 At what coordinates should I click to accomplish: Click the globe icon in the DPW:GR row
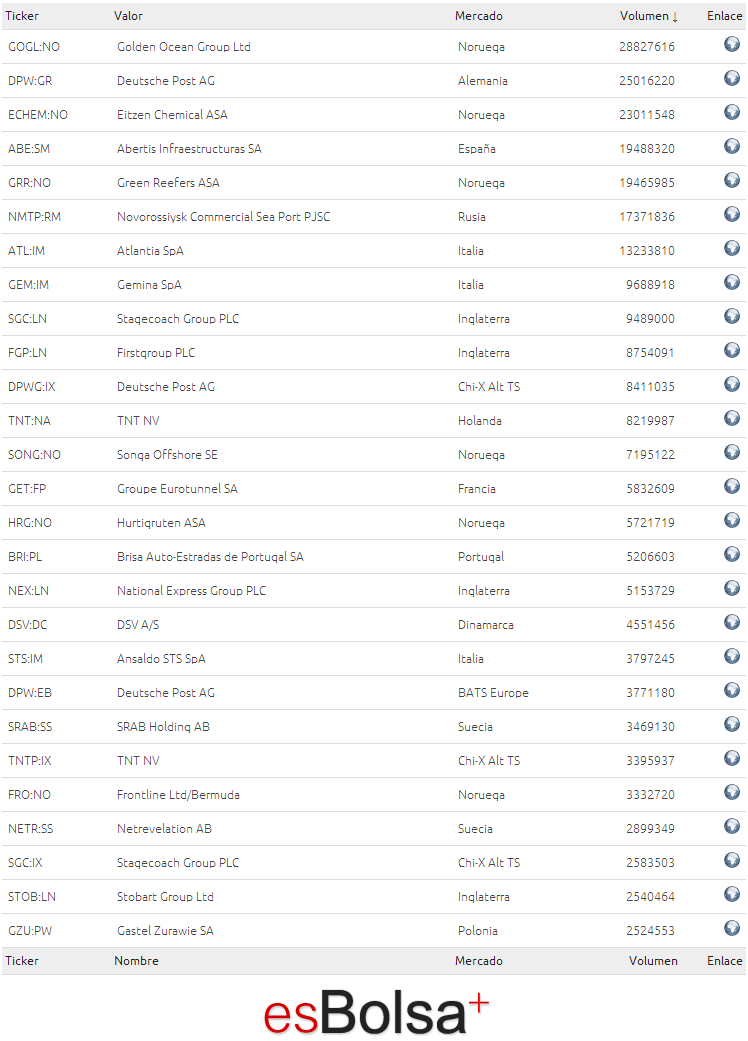731,78
